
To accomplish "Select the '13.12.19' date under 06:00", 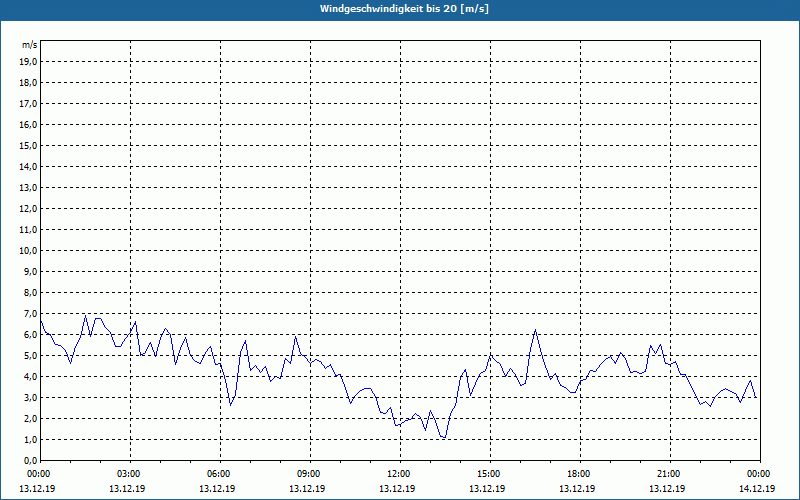I will 217,489.
